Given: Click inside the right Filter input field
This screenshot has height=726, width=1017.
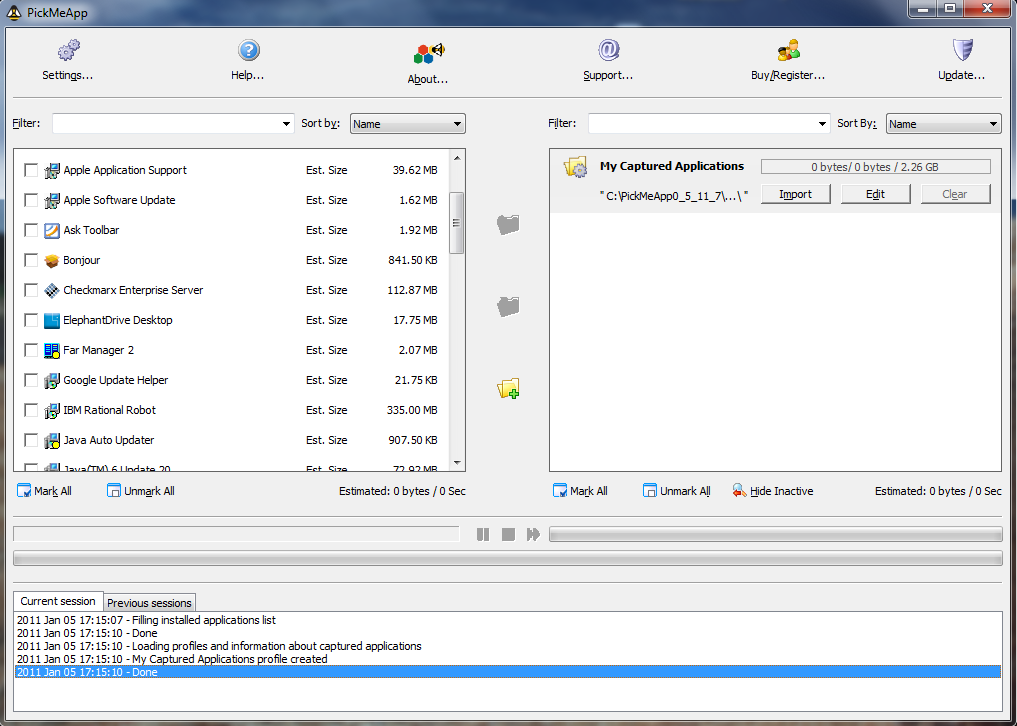Looking at the screenshot, I should pyautogui.click(x=702, y=124).
